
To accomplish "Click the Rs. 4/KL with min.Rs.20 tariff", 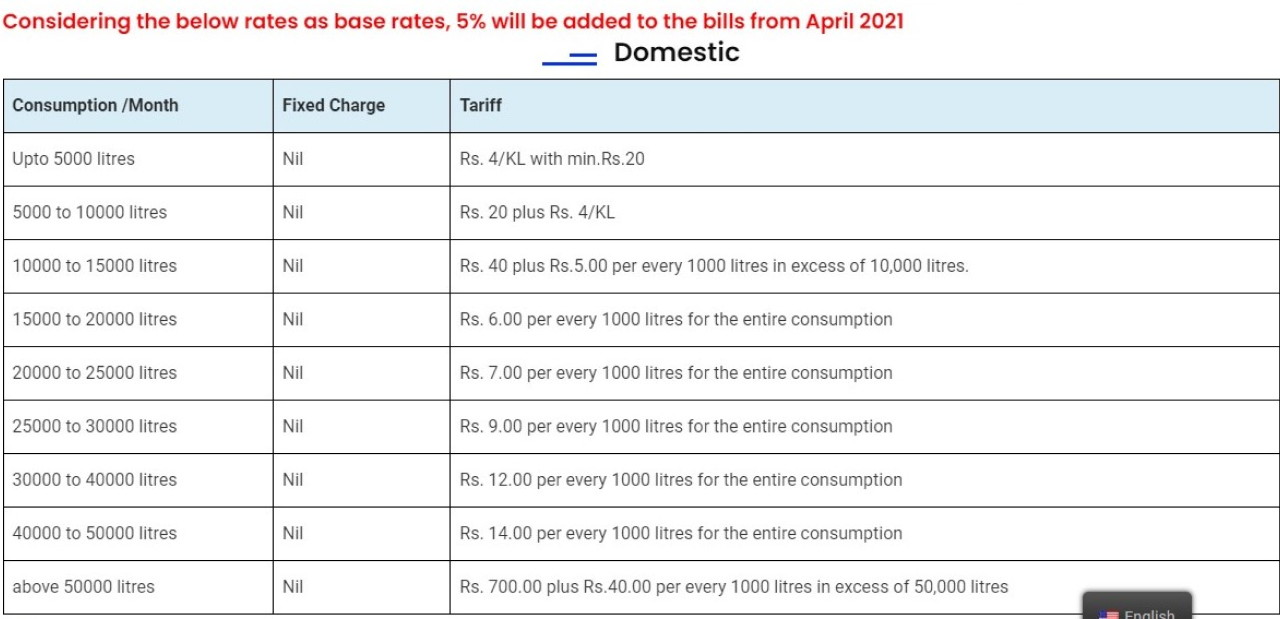I will (x=552, y=159).
